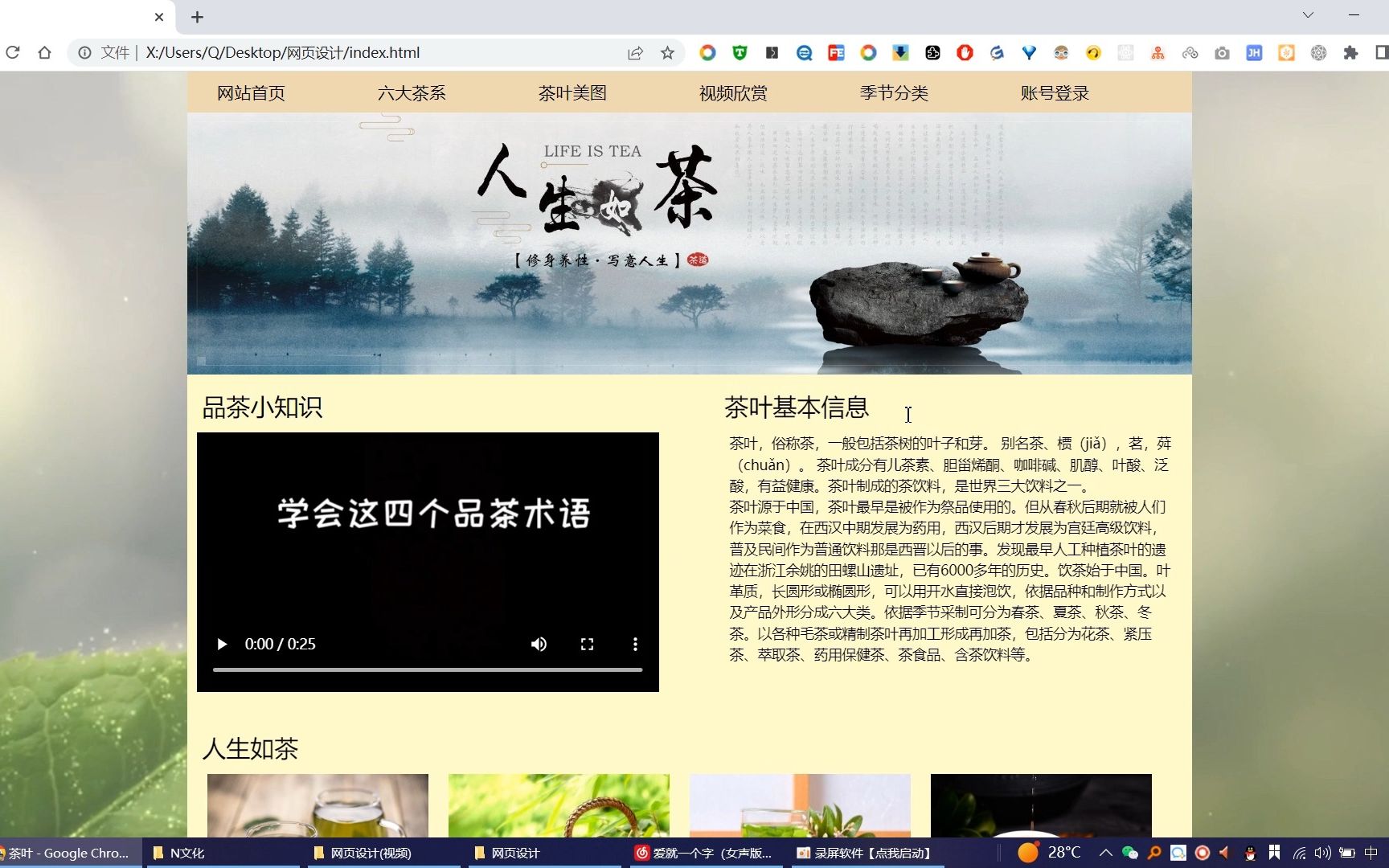This screenshot has width=1389, height=868.
Task: Mute the video with the speaker icon
Action: (x=539, y=644)
